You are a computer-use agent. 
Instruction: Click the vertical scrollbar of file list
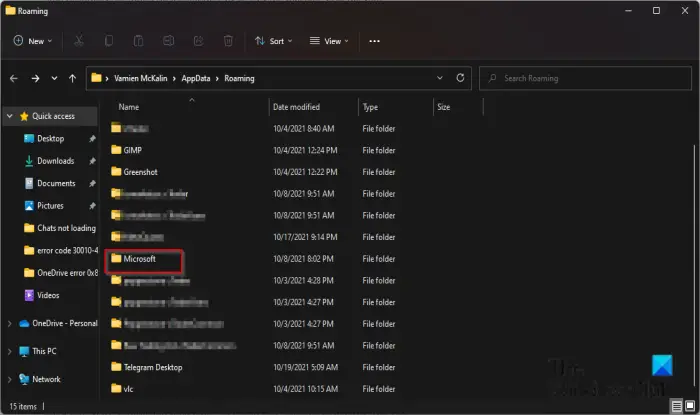click(694, 263)
